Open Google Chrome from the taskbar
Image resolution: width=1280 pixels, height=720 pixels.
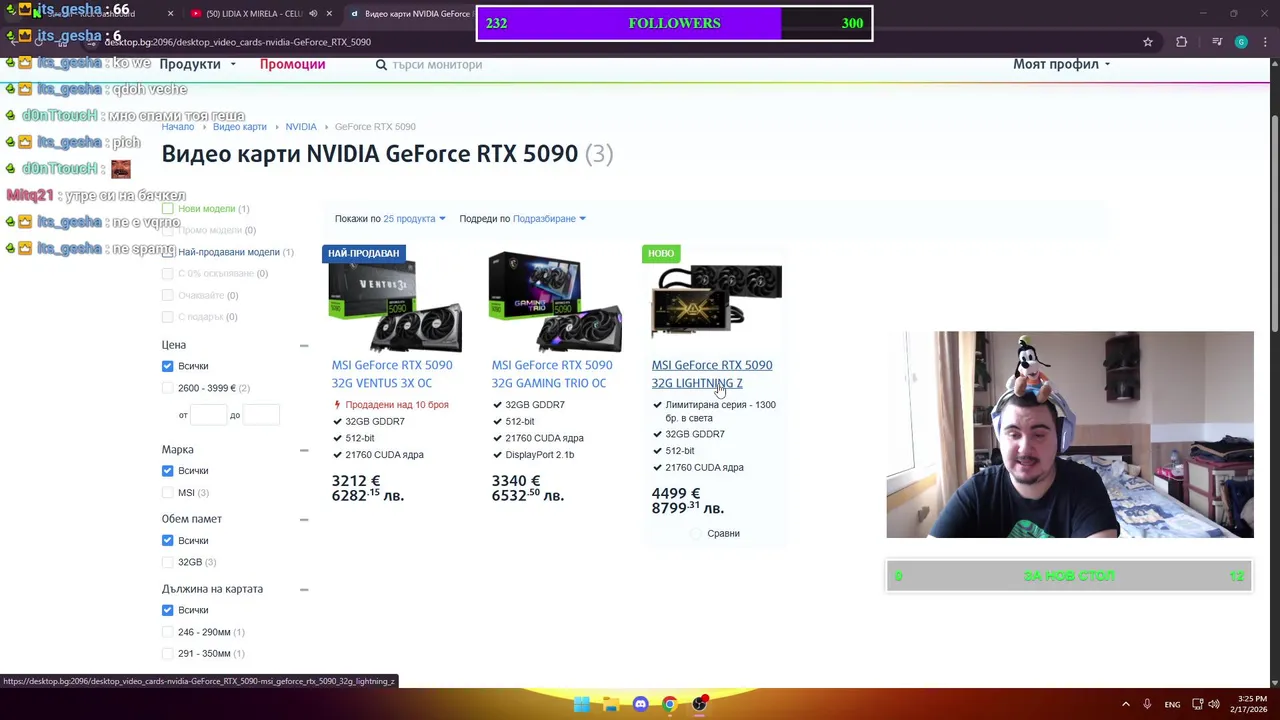[669, 704]
